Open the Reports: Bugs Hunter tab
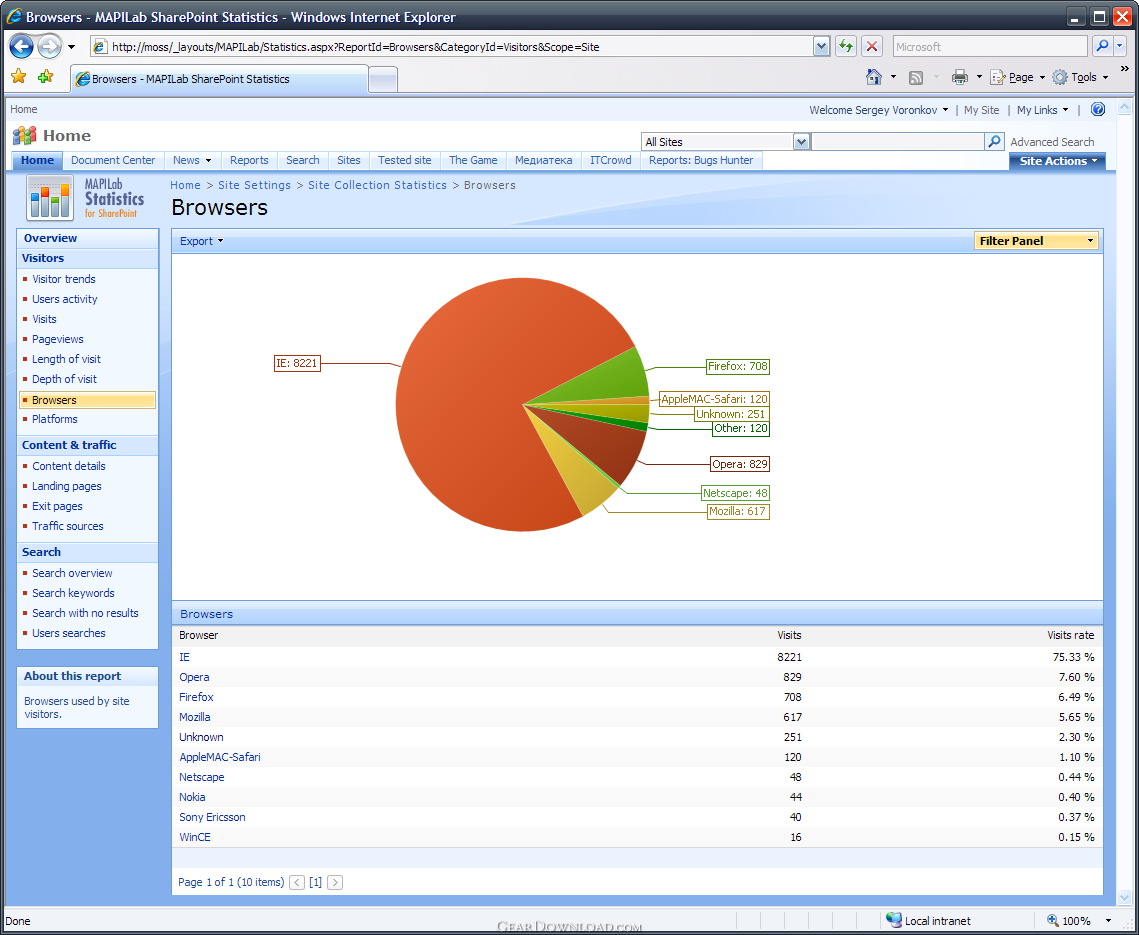Image resolution: width=1139 pixels, height=935 pixels. pyautogui.click(x=701, y=161)
